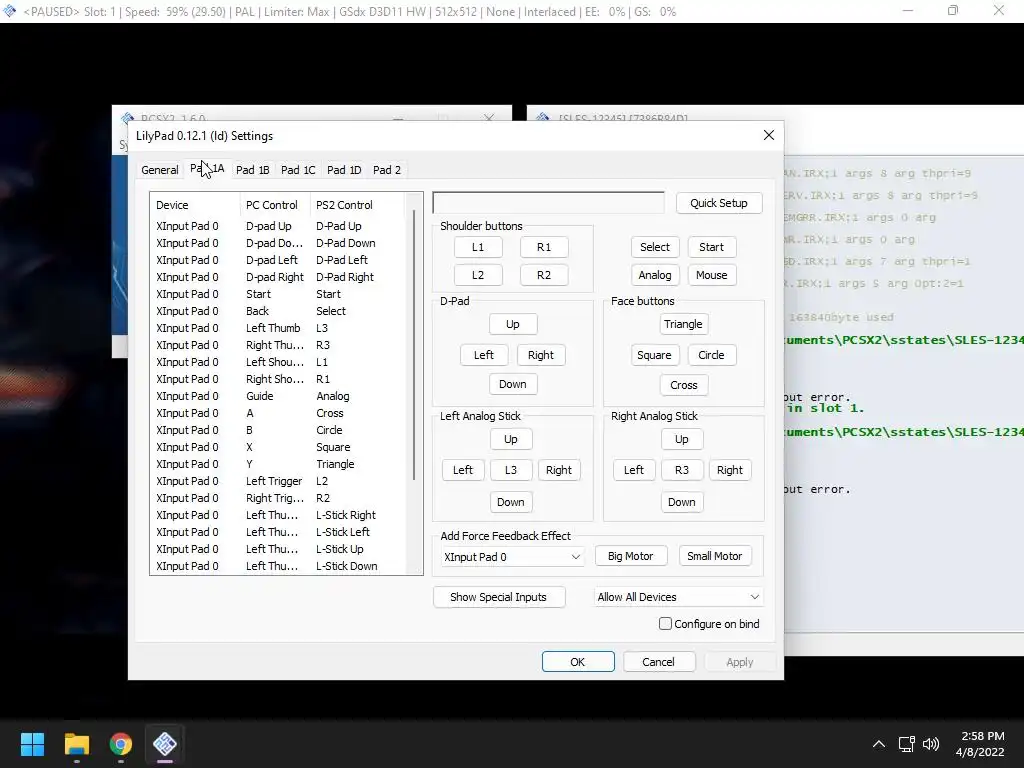
Task: Click the binding text field above Shoulder buttons
Action: coord(549,202)
